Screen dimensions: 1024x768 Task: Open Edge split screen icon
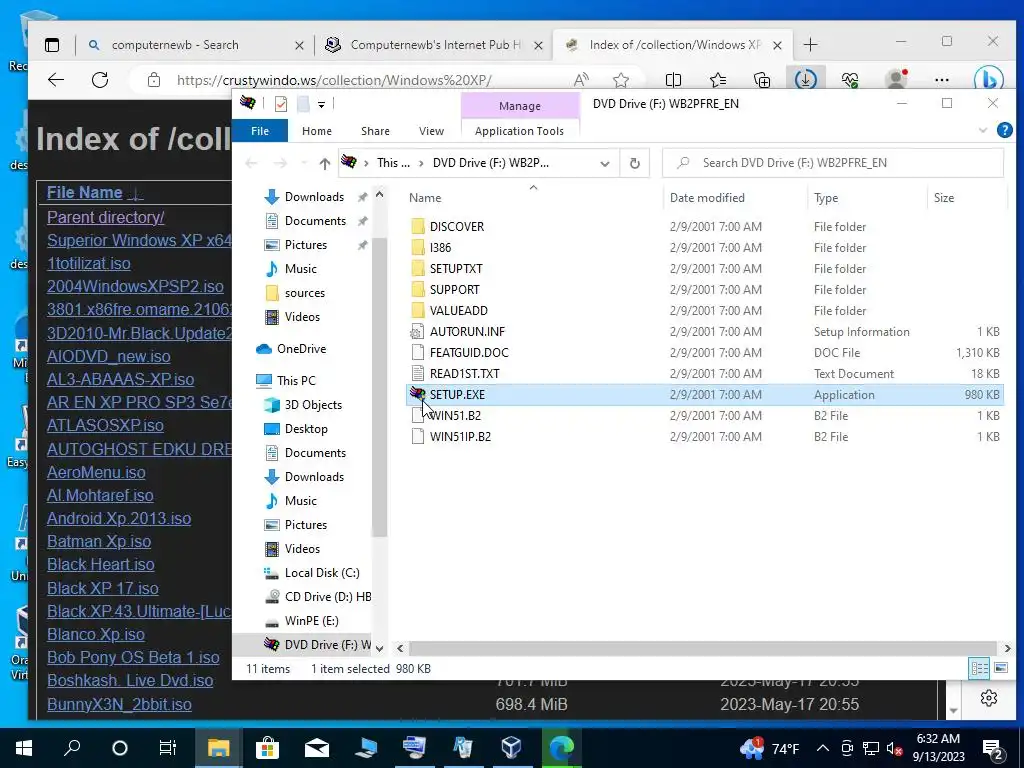[x=673, y=80]
